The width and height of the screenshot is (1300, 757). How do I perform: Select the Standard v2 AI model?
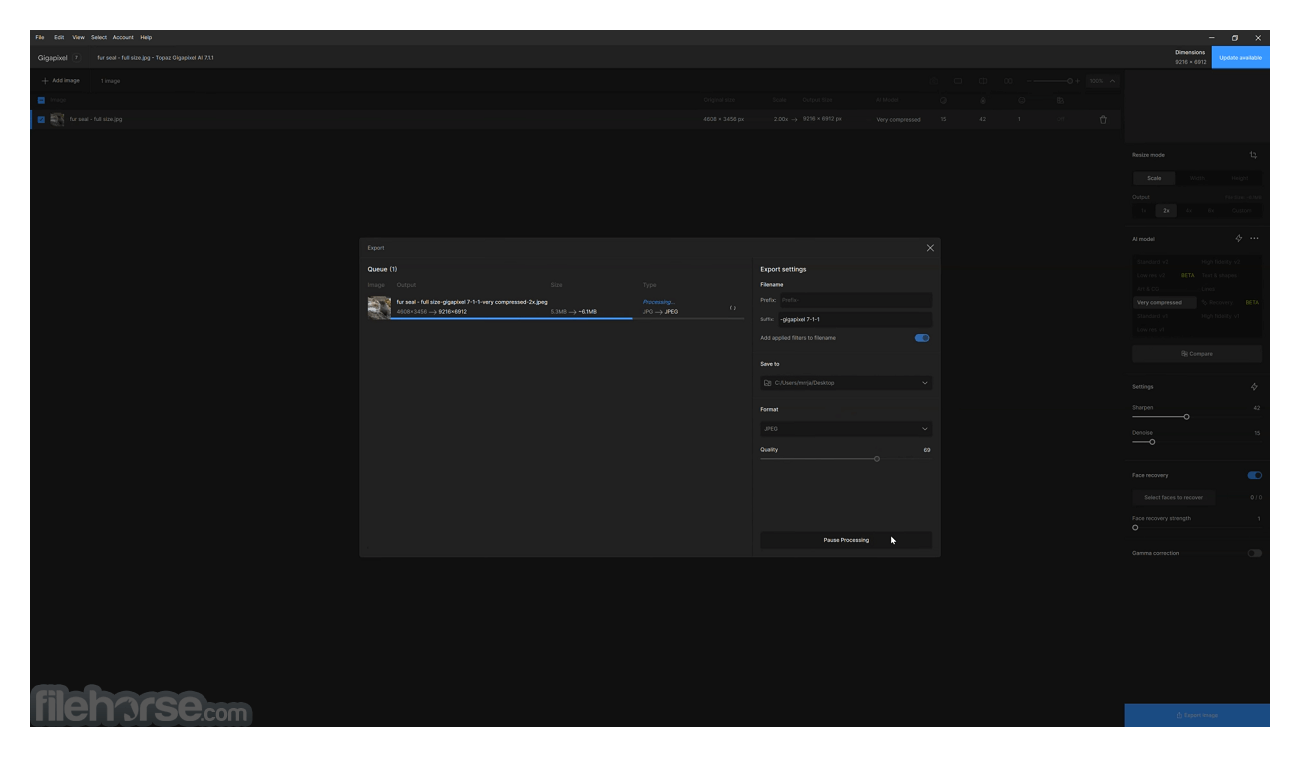tap(1165, 262)
